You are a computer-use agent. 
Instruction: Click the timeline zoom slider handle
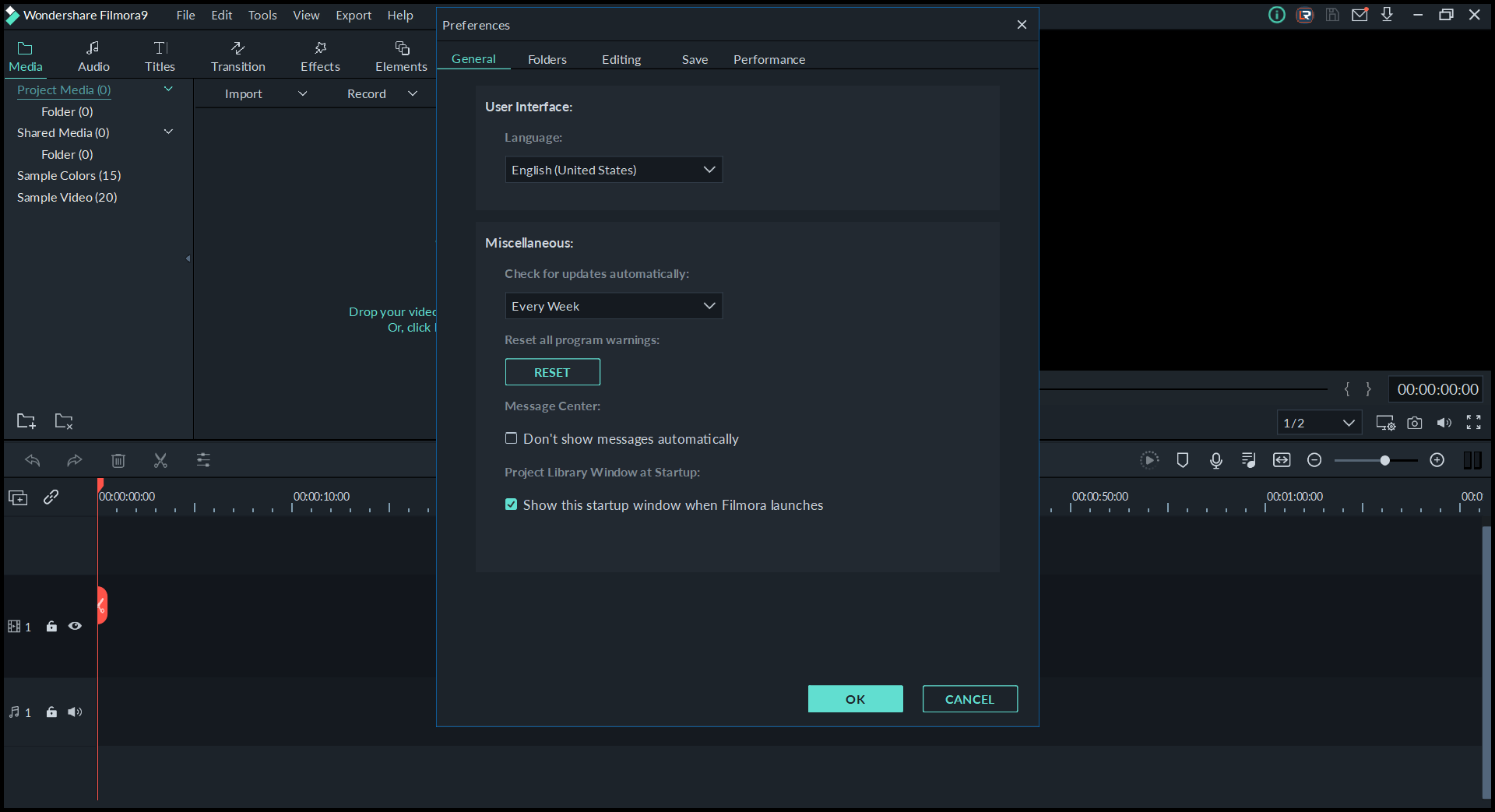click(1384, 460)
